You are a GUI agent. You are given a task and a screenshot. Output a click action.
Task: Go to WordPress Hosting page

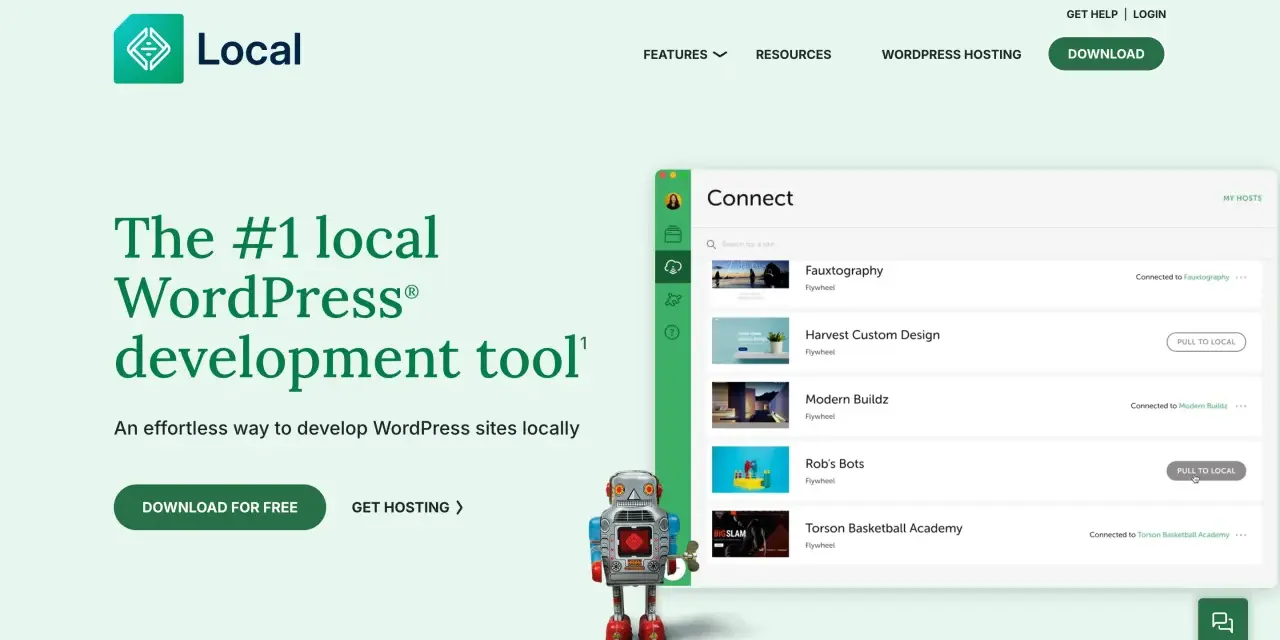click(951, 54)
